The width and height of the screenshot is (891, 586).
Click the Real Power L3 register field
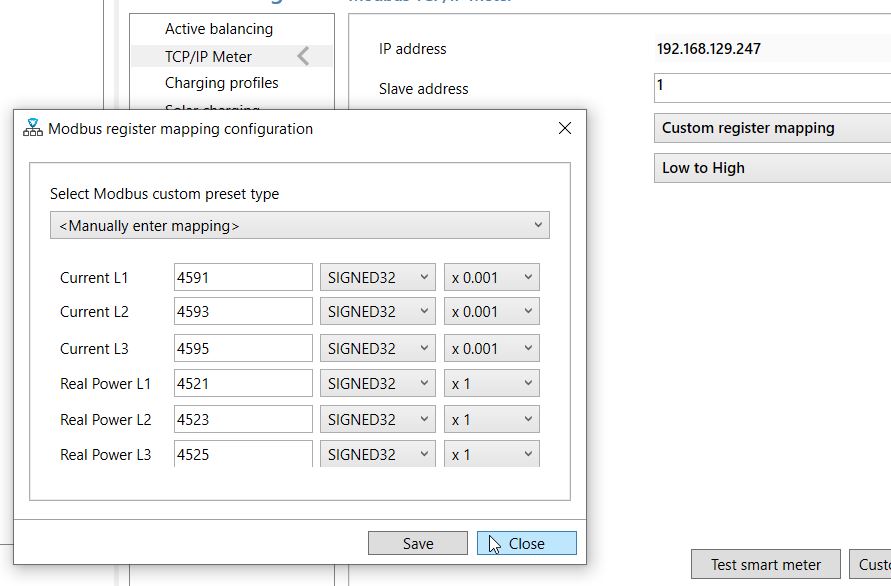[x=243, y=454]
